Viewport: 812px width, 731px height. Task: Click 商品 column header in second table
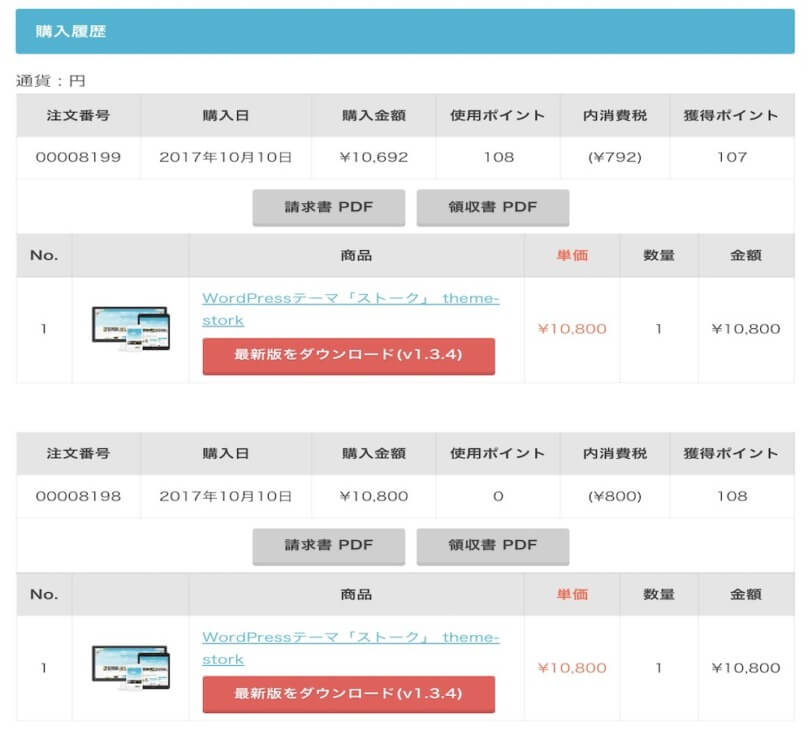click(x=356, y=594)
